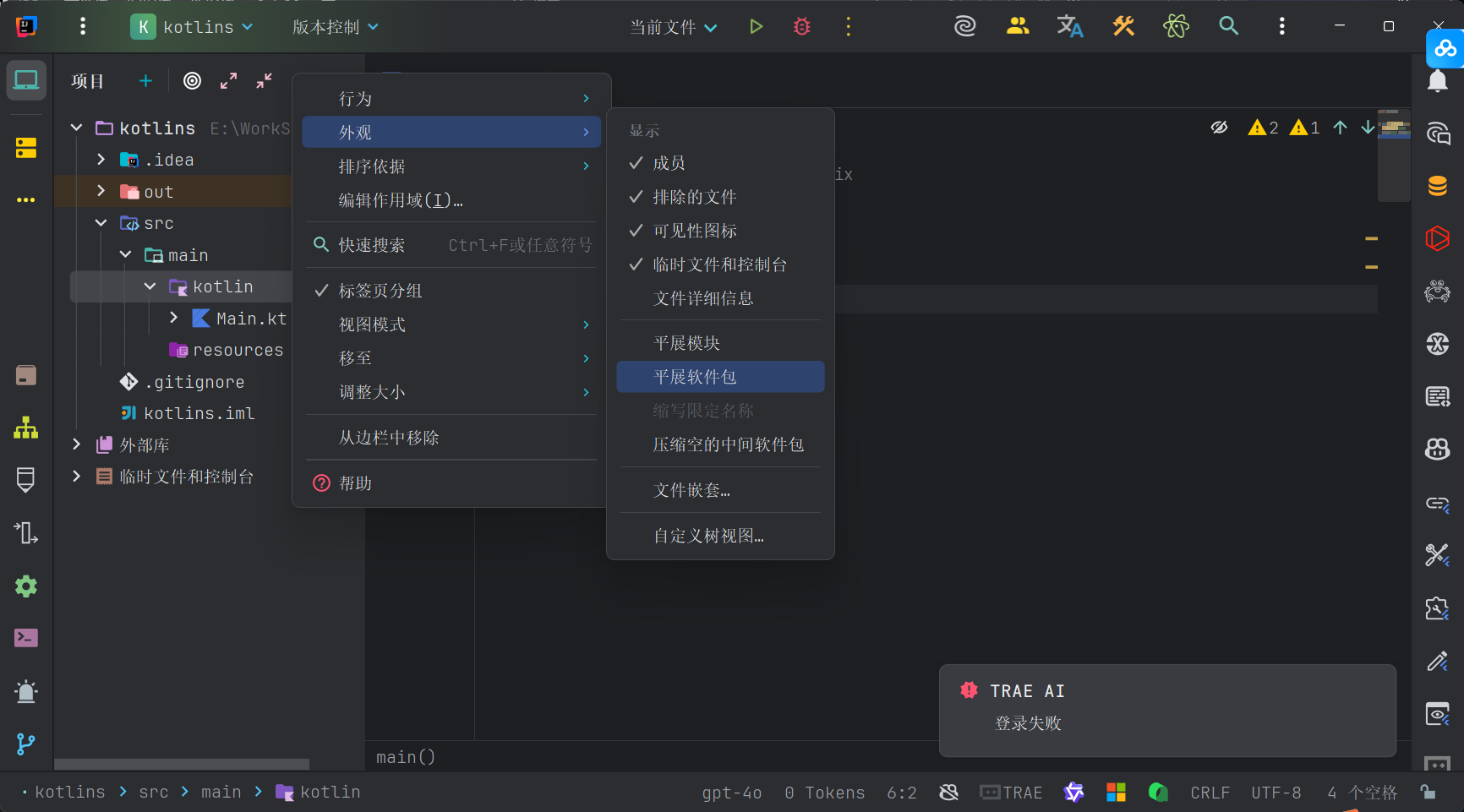Open the Git tool window icon
Viewport: 1464px width, 812px height.
26,744
